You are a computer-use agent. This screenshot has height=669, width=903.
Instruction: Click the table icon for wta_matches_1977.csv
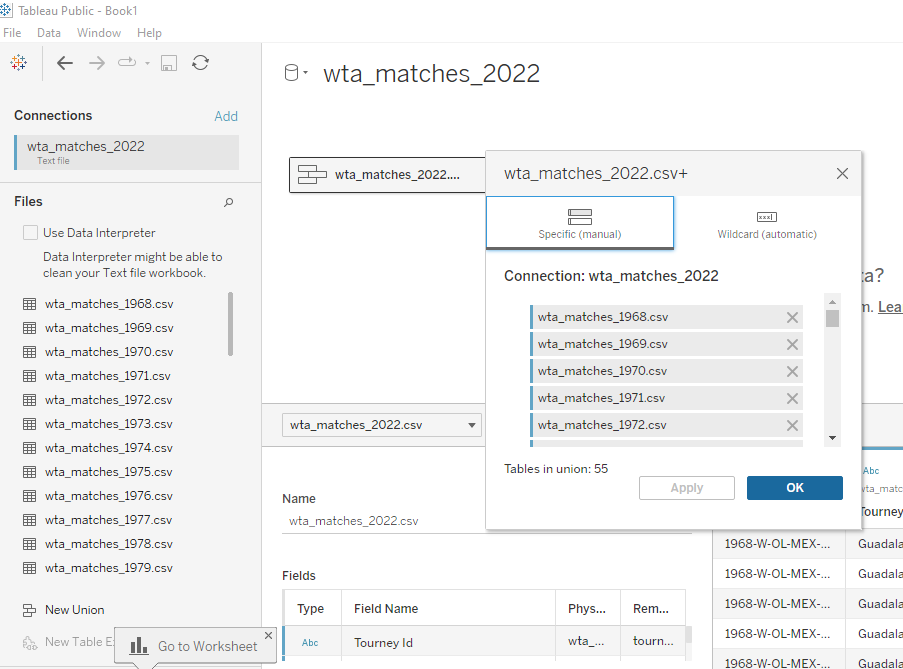[x=29, y=520]
